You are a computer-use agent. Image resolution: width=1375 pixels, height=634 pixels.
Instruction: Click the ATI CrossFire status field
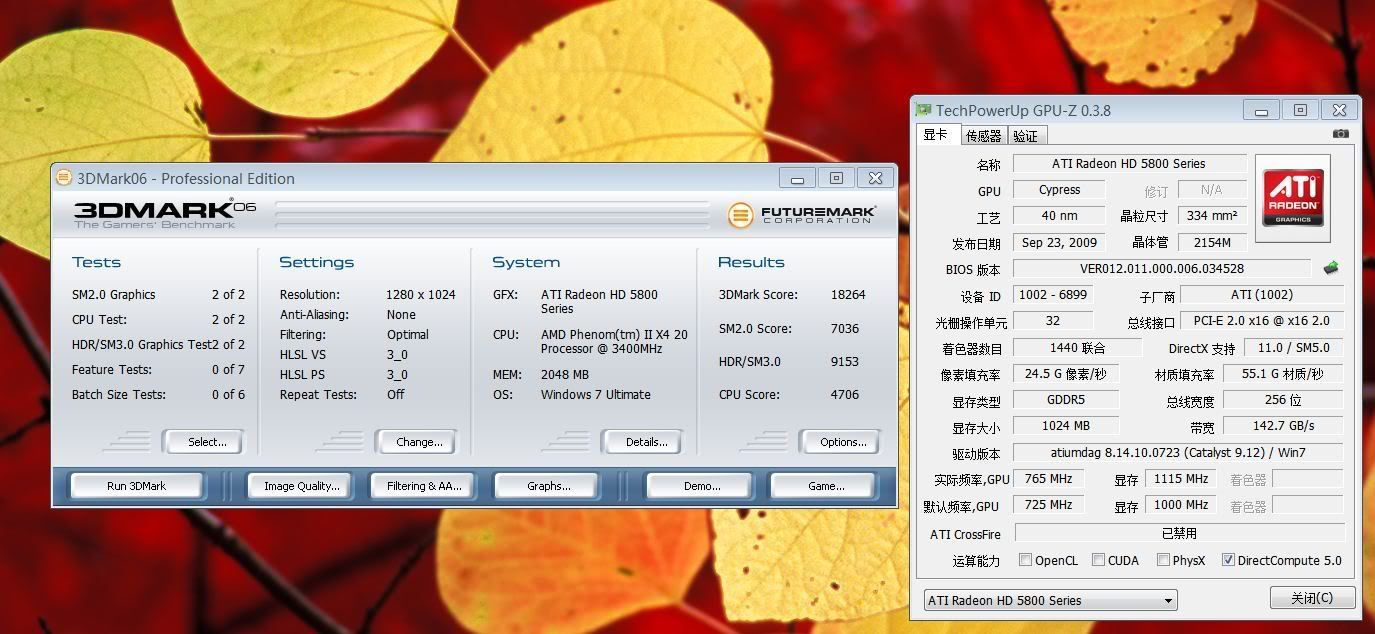coord(1180,533)
